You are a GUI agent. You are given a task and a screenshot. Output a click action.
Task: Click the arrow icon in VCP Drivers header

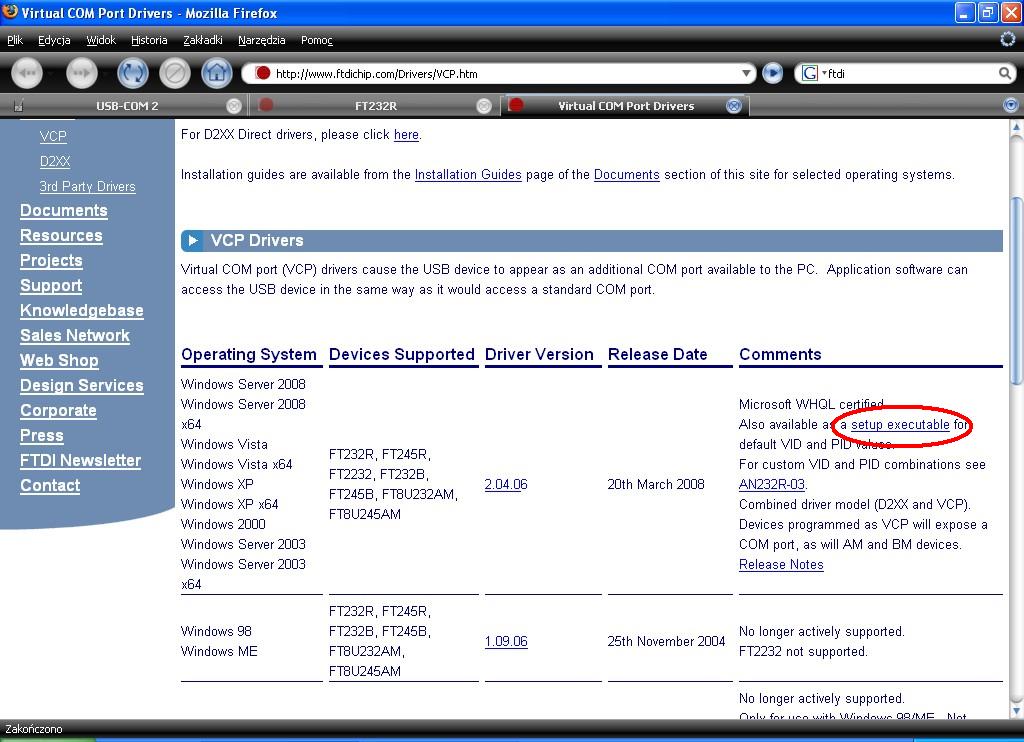[193, 240]
